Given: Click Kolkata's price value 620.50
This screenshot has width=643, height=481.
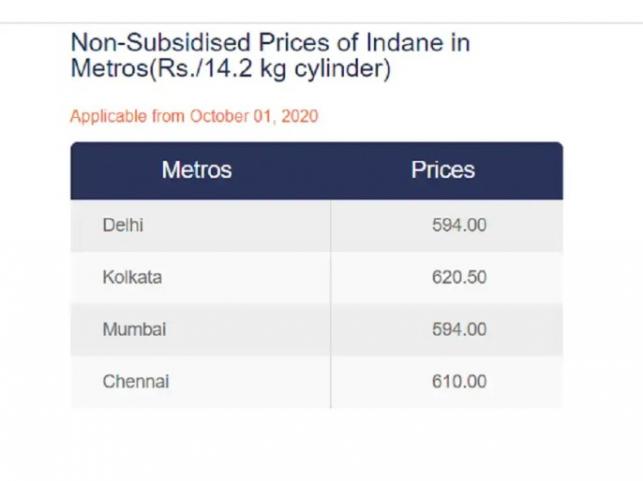Looking at the screenshot, I should [459, 277].
